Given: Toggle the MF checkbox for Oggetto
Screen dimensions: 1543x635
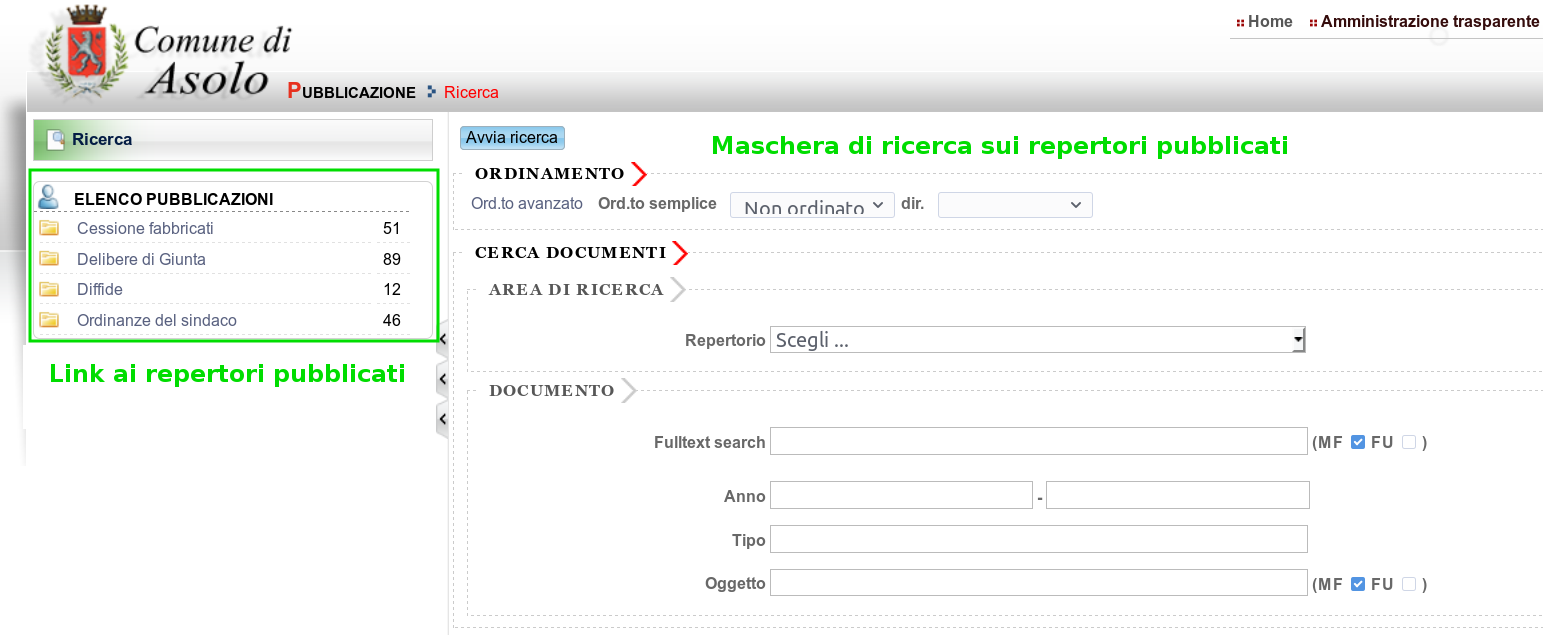Looking at the screenshot, I should click(1357, 584).
